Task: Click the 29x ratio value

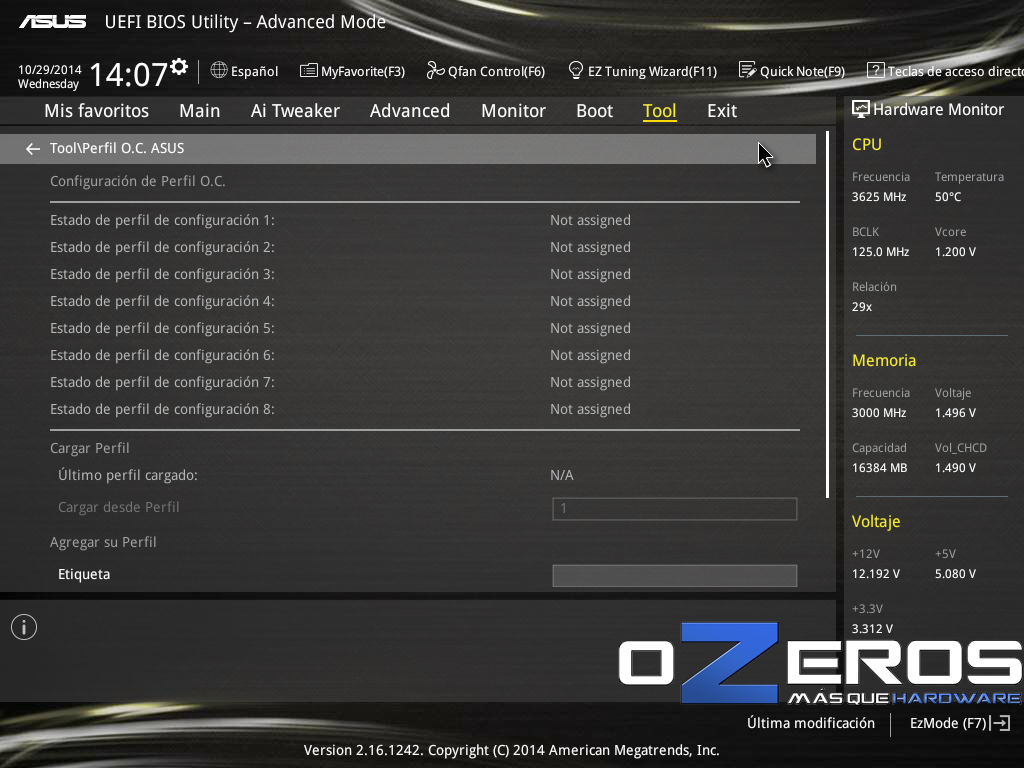Action: [x=862, y=307]
